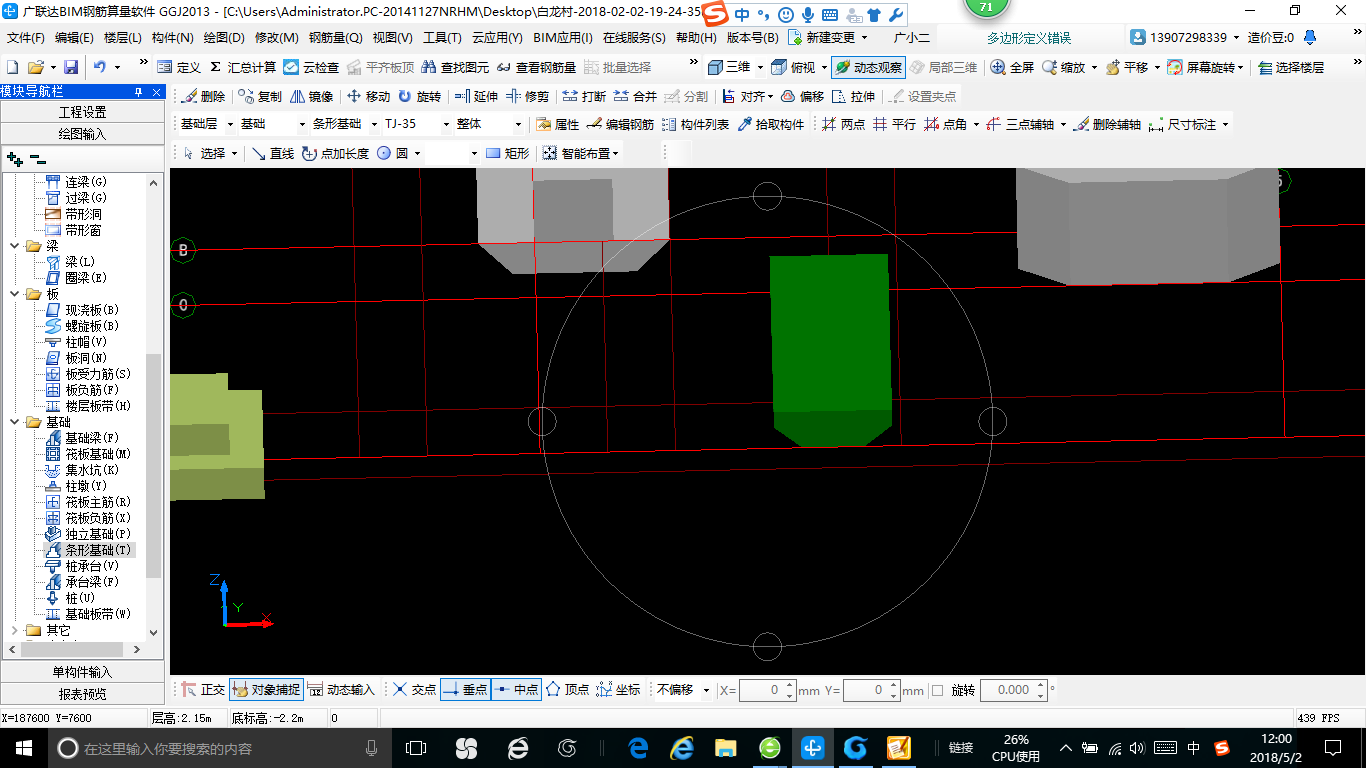Expand the 其它 tree folder

(15, 631)
